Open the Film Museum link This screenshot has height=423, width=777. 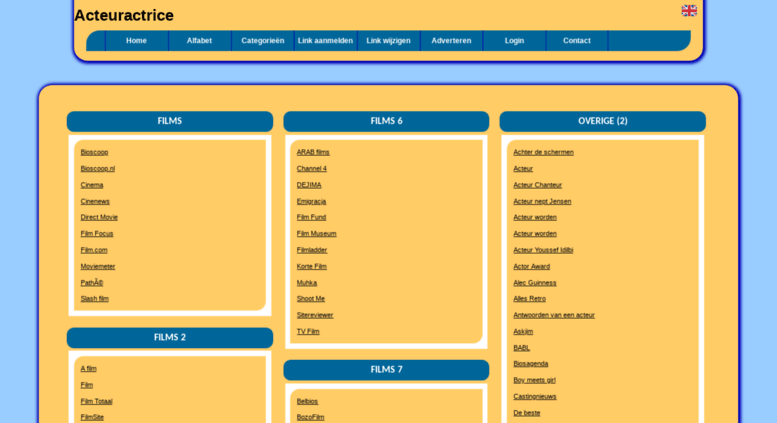[x=316, y=233]
